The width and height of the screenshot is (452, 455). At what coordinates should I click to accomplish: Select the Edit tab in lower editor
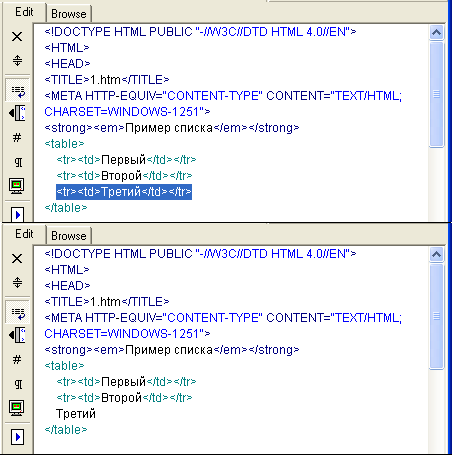[24, 234]
